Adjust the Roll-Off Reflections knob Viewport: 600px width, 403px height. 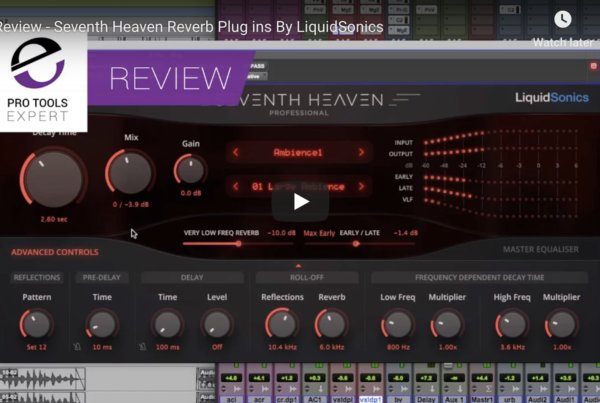point(282,323)
